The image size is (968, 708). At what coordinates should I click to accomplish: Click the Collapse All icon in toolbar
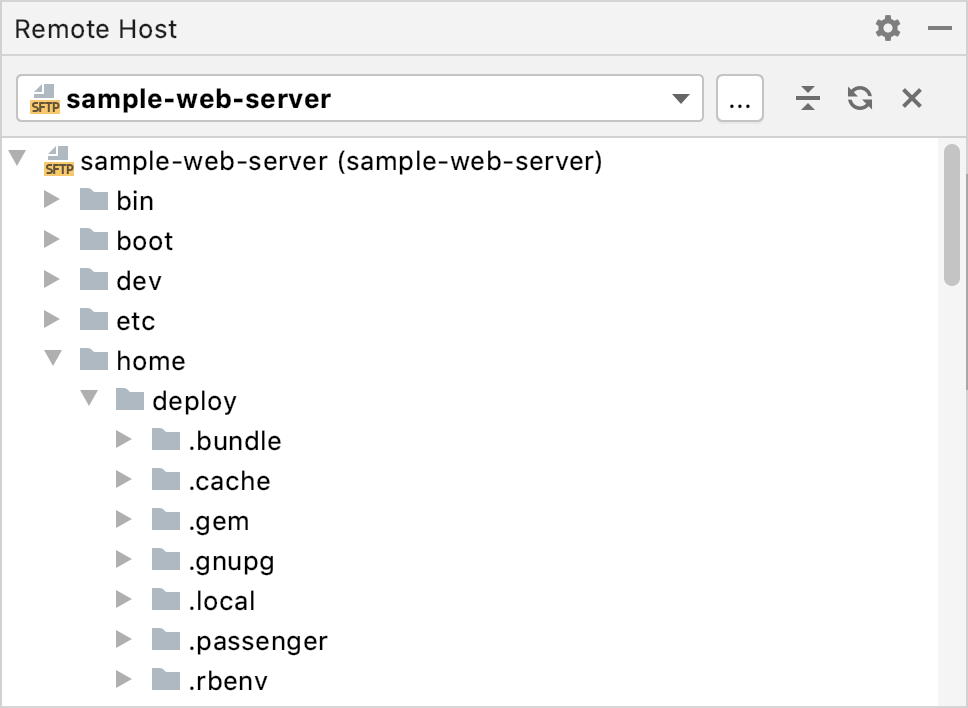click(x=808, y=98)
